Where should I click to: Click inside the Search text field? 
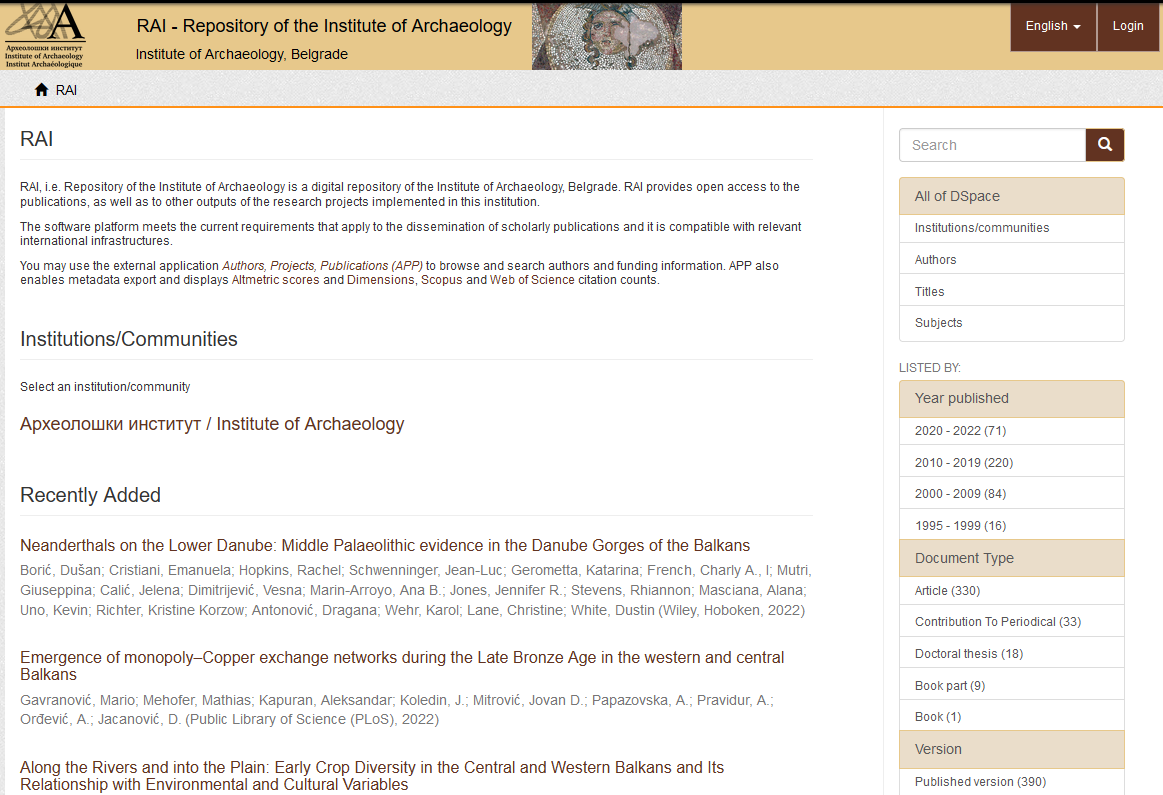pos(992,145)
